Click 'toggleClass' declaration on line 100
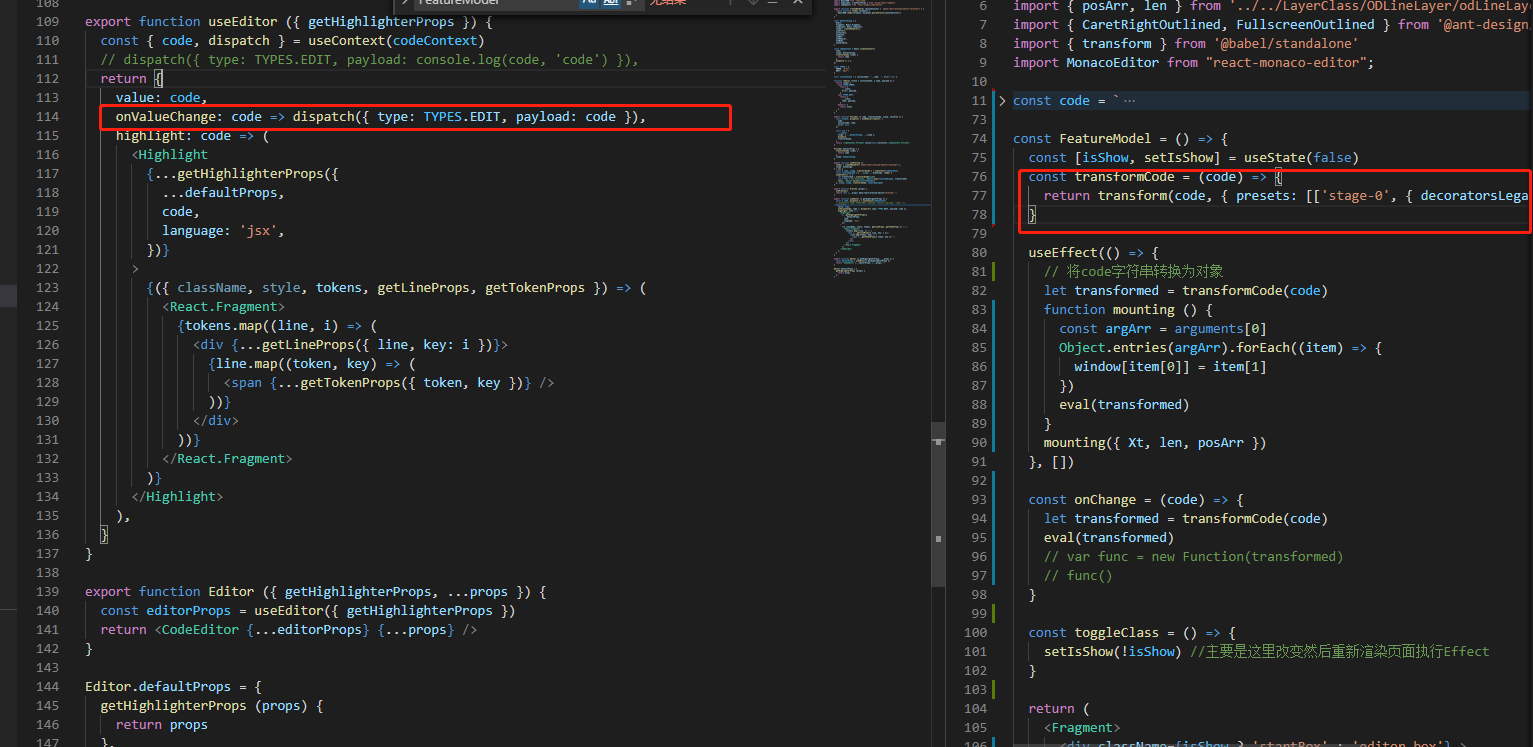1533x747 pixels. 1117,633
